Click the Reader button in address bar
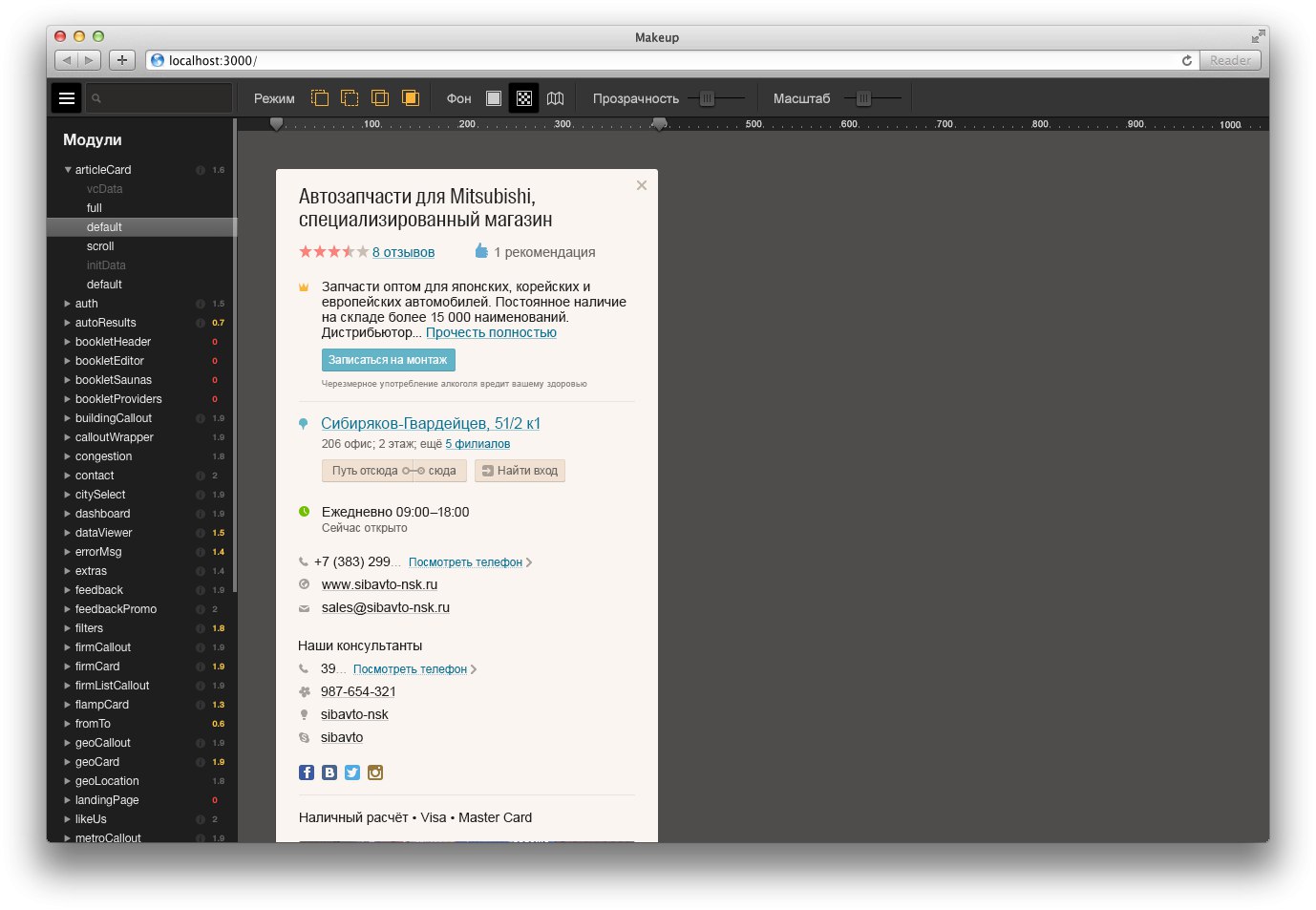This screenshot has height=910, width=1316. coord(1230,60)
